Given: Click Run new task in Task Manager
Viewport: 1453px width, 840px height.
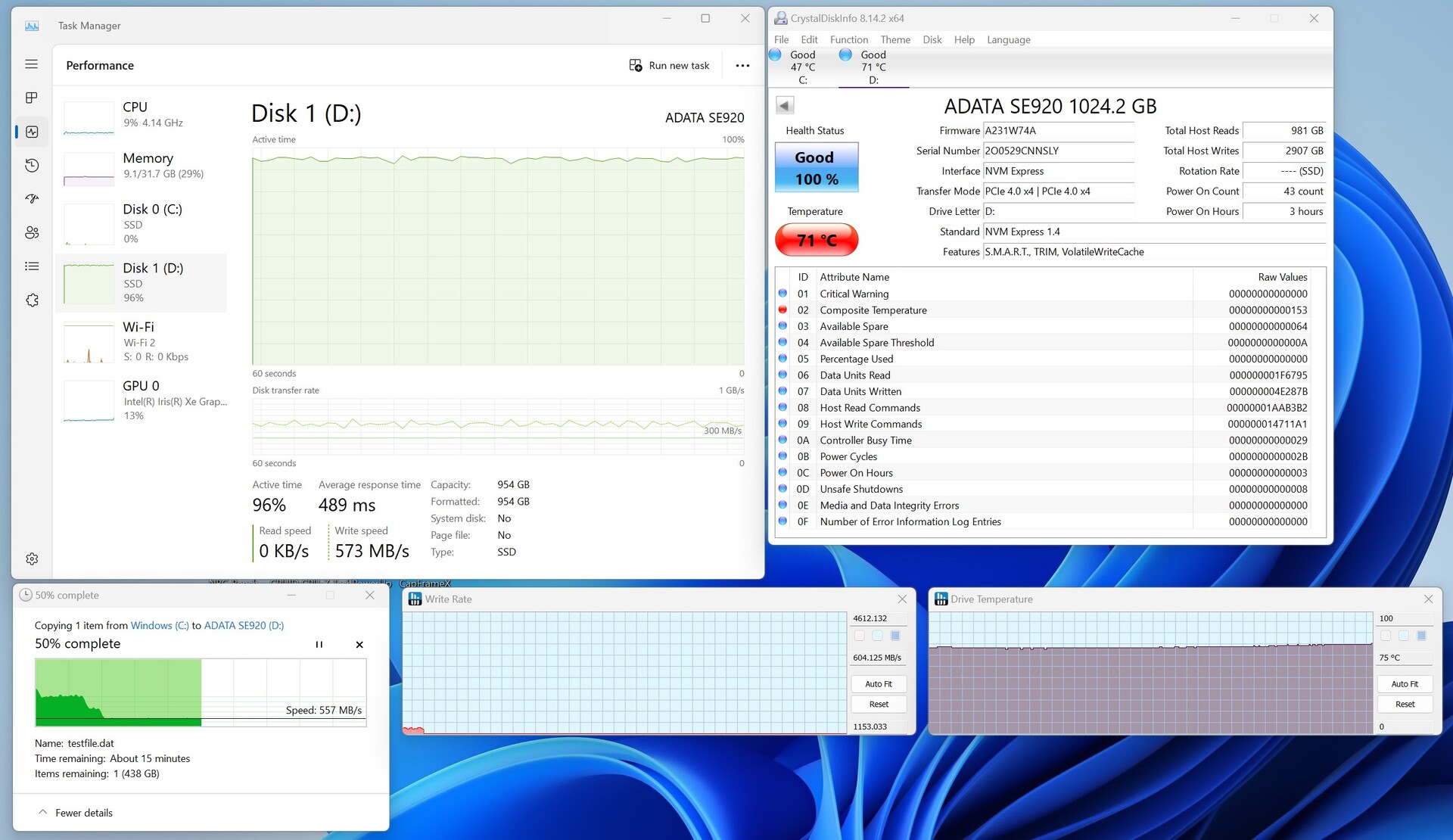Looking at the screenshot, I should coord(670,65).
